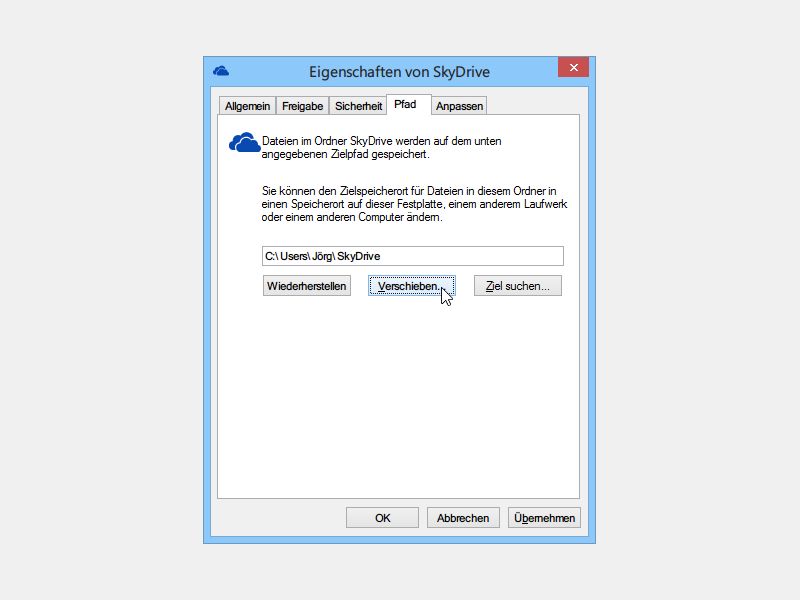
Task: Apply changes with Übernehmen
Action: pyautogui.click(x=544, y=518)
